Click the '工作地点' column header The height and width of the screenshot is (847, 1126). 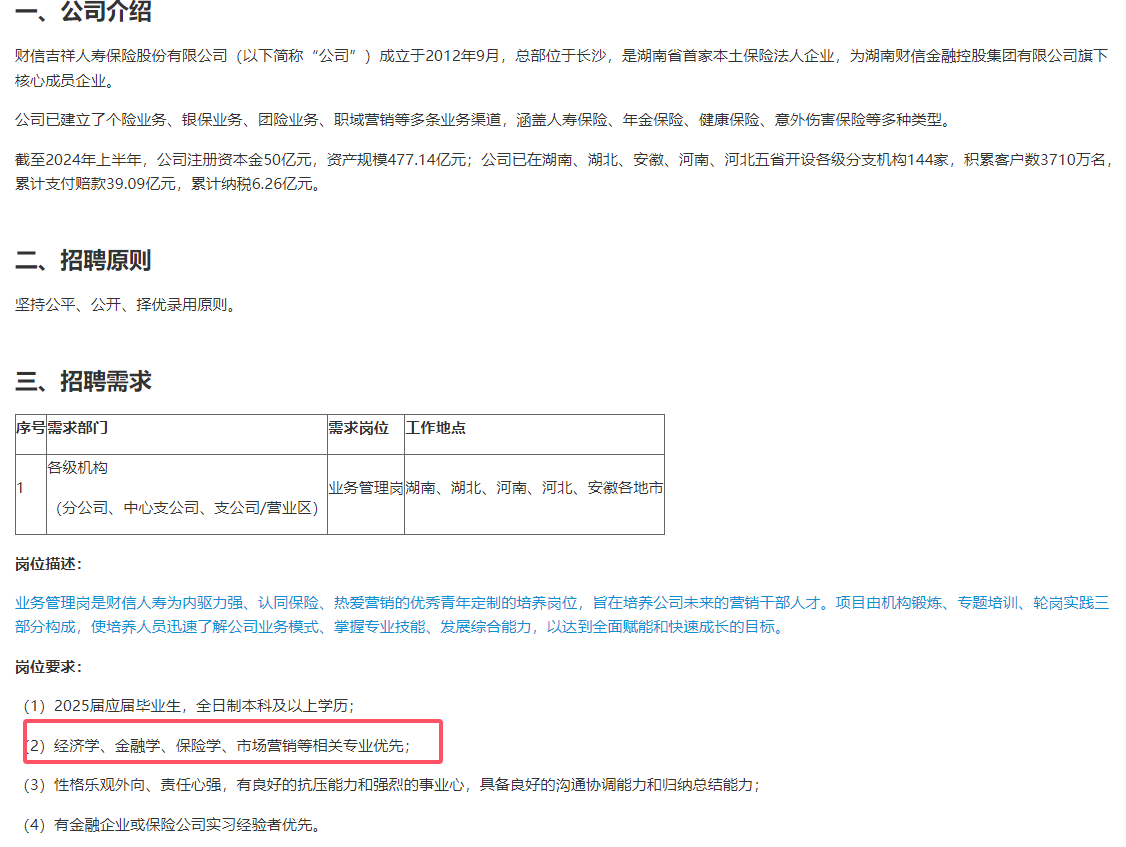tap(435, 428)
